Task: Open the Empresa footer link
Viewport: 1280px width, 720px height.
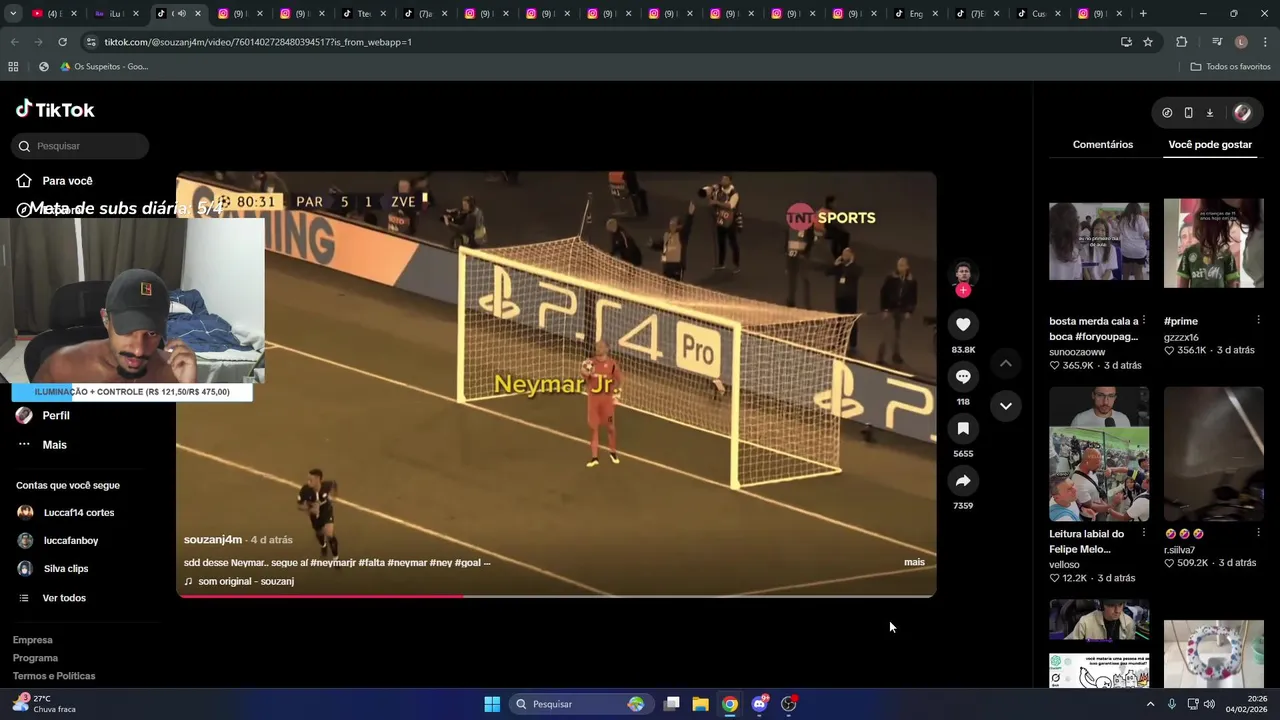Action: 33,640
